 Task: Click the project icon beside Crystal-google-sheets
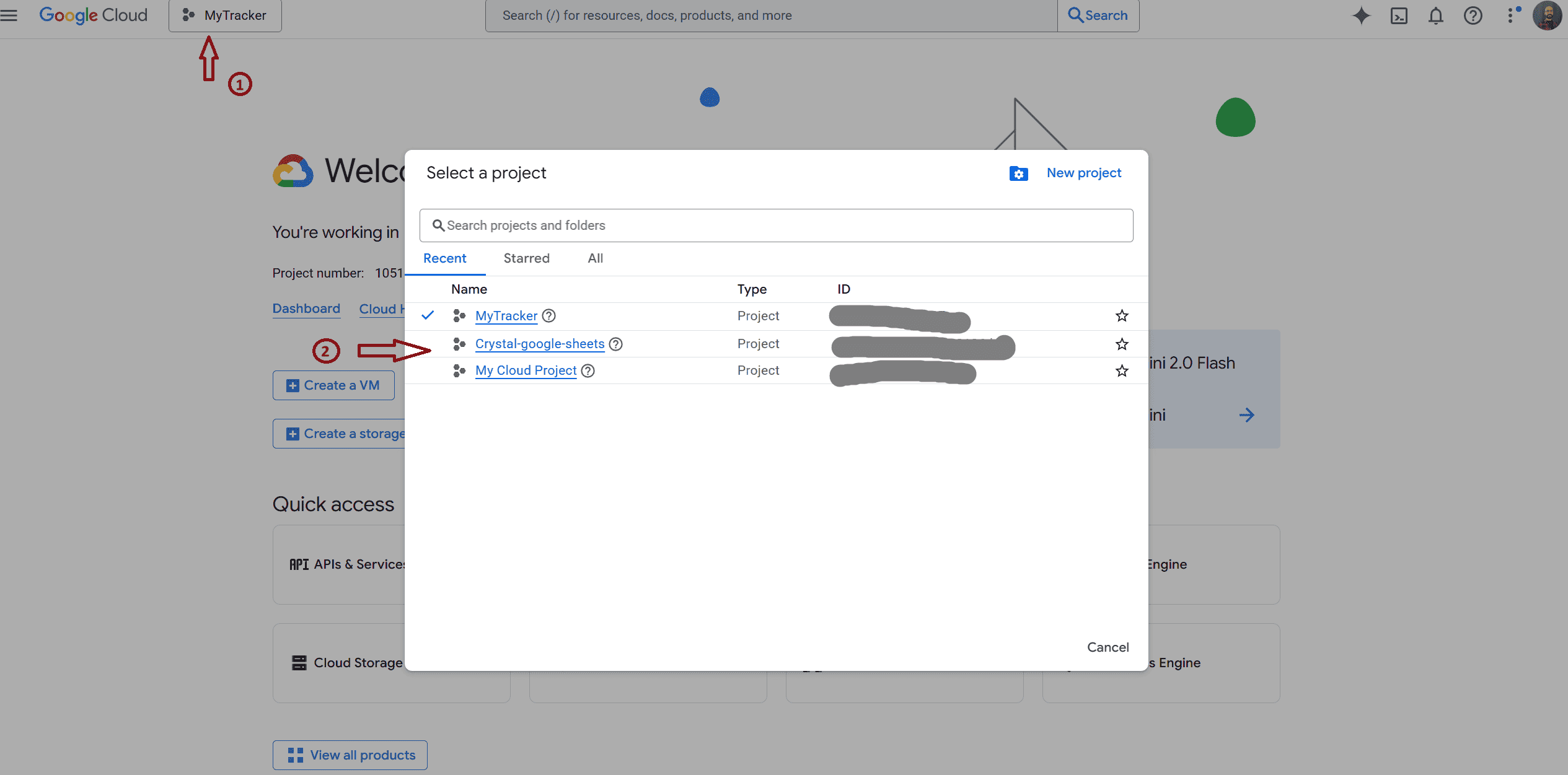coord(459,344)
